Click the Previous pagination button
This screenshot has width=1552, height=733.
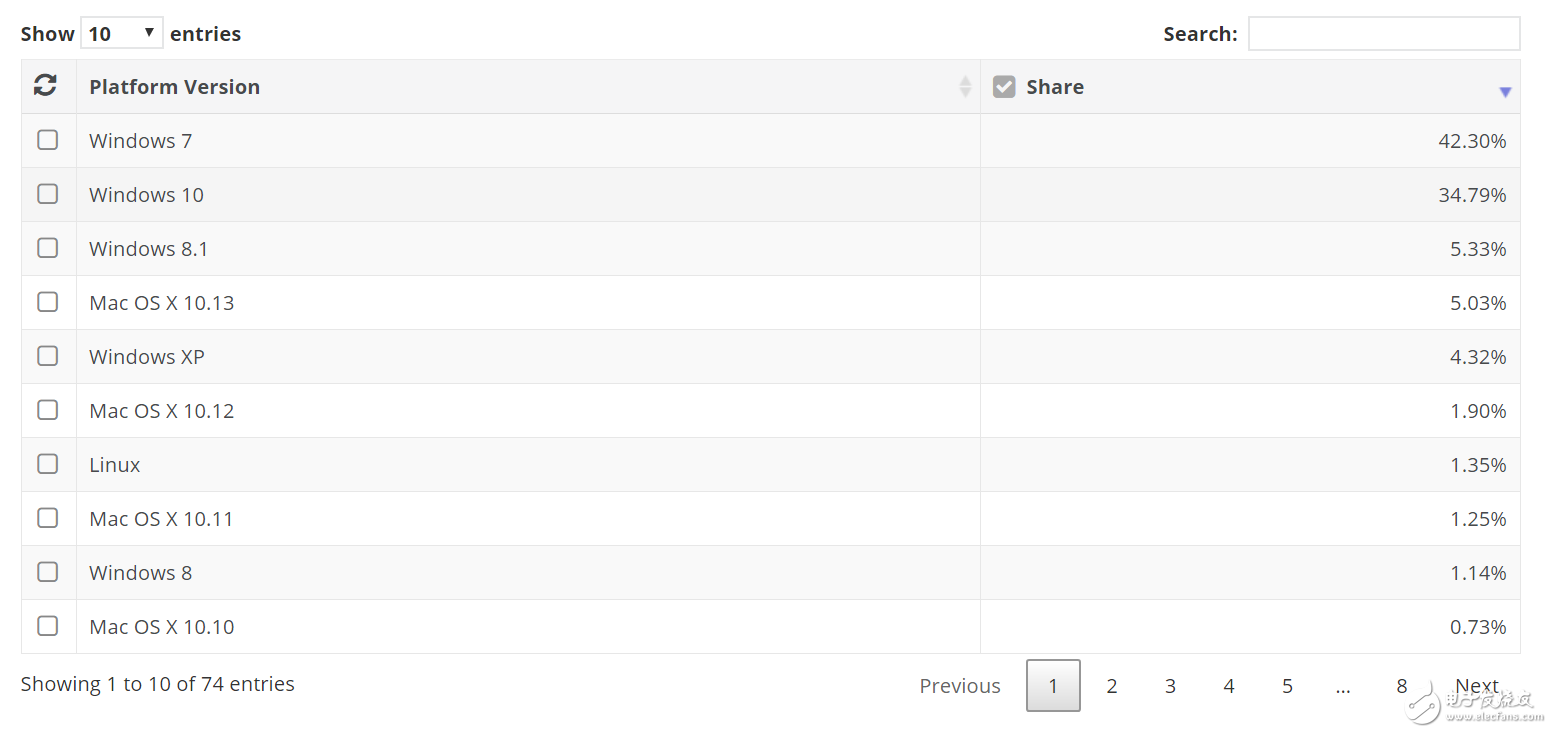coord(960,686)
